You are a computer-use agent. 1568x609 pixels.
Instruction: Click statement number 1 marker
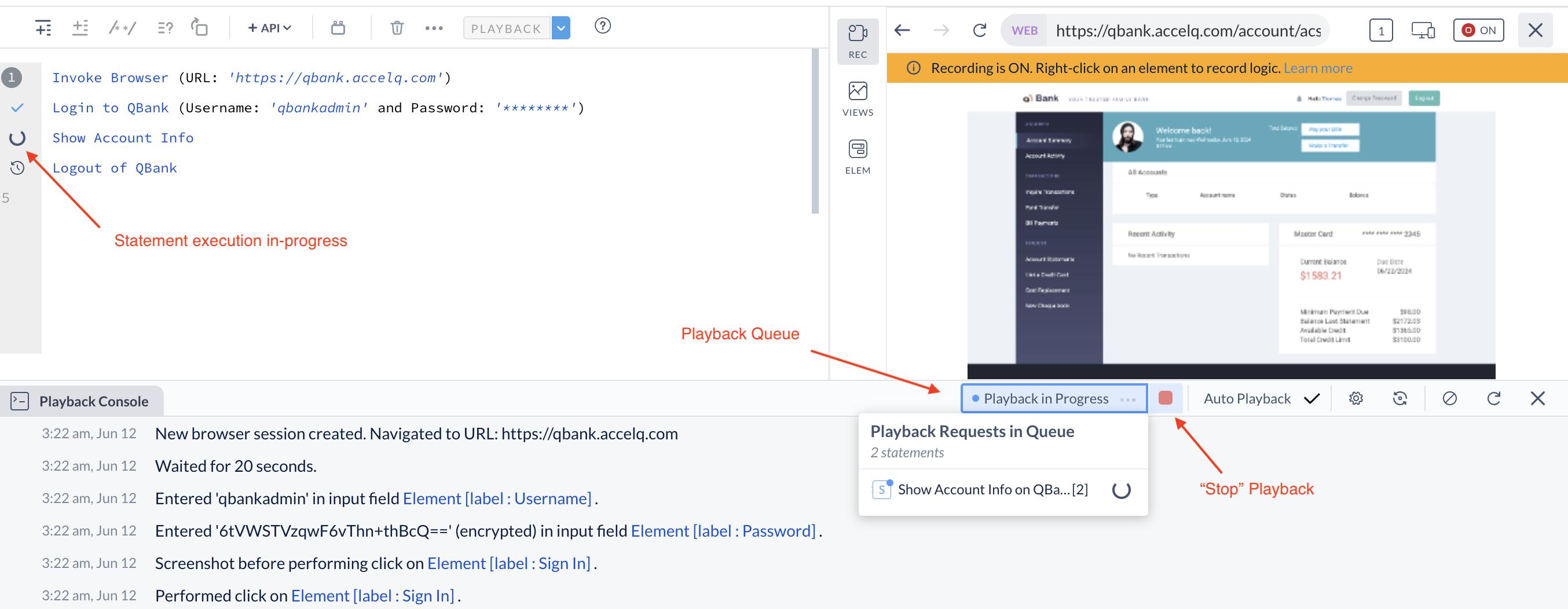[12, 78]
